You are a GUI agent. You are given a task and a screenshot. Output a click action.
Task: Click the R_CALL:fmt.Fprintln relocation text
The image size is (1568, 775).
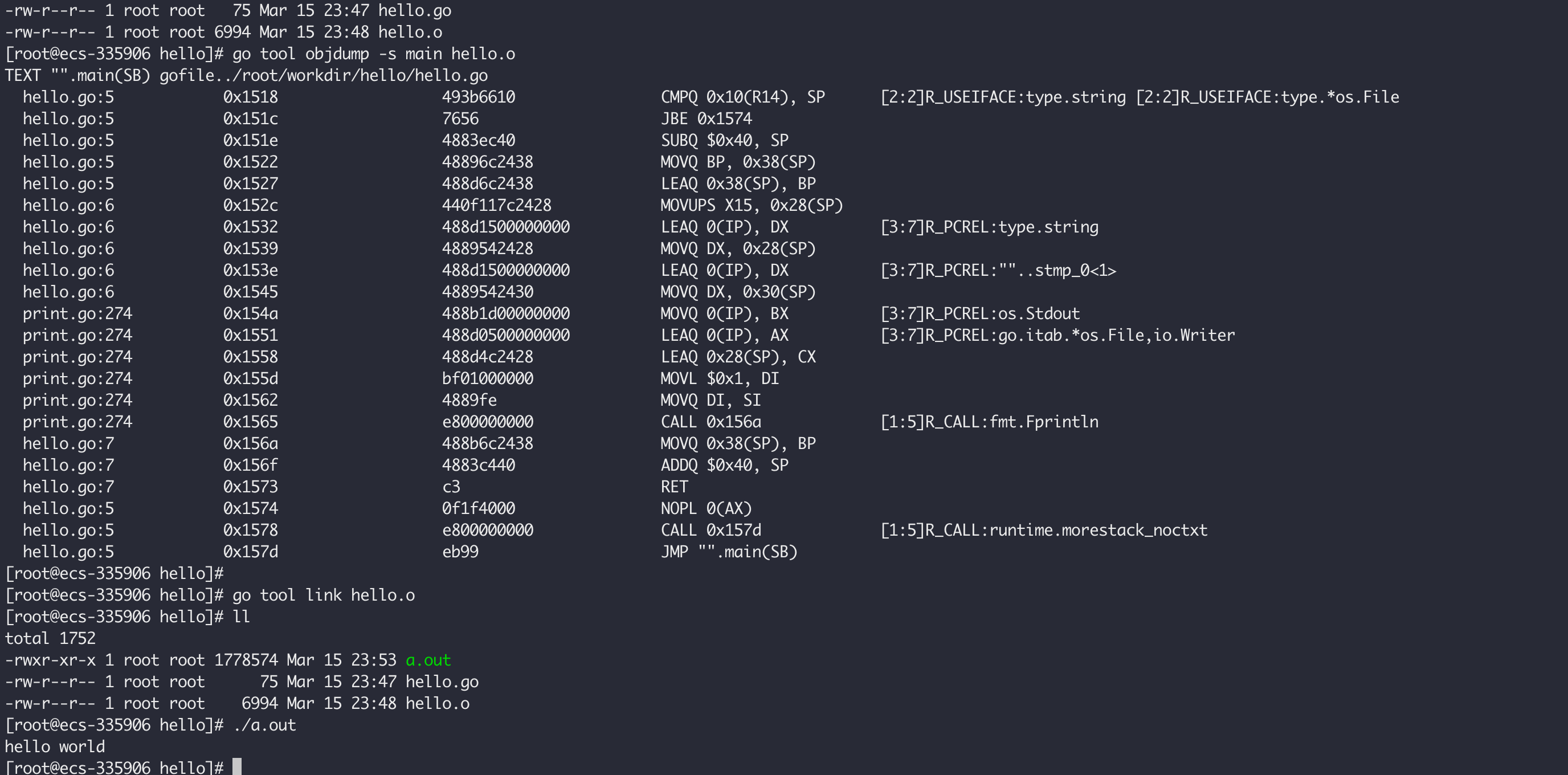[x=989, y=422]
